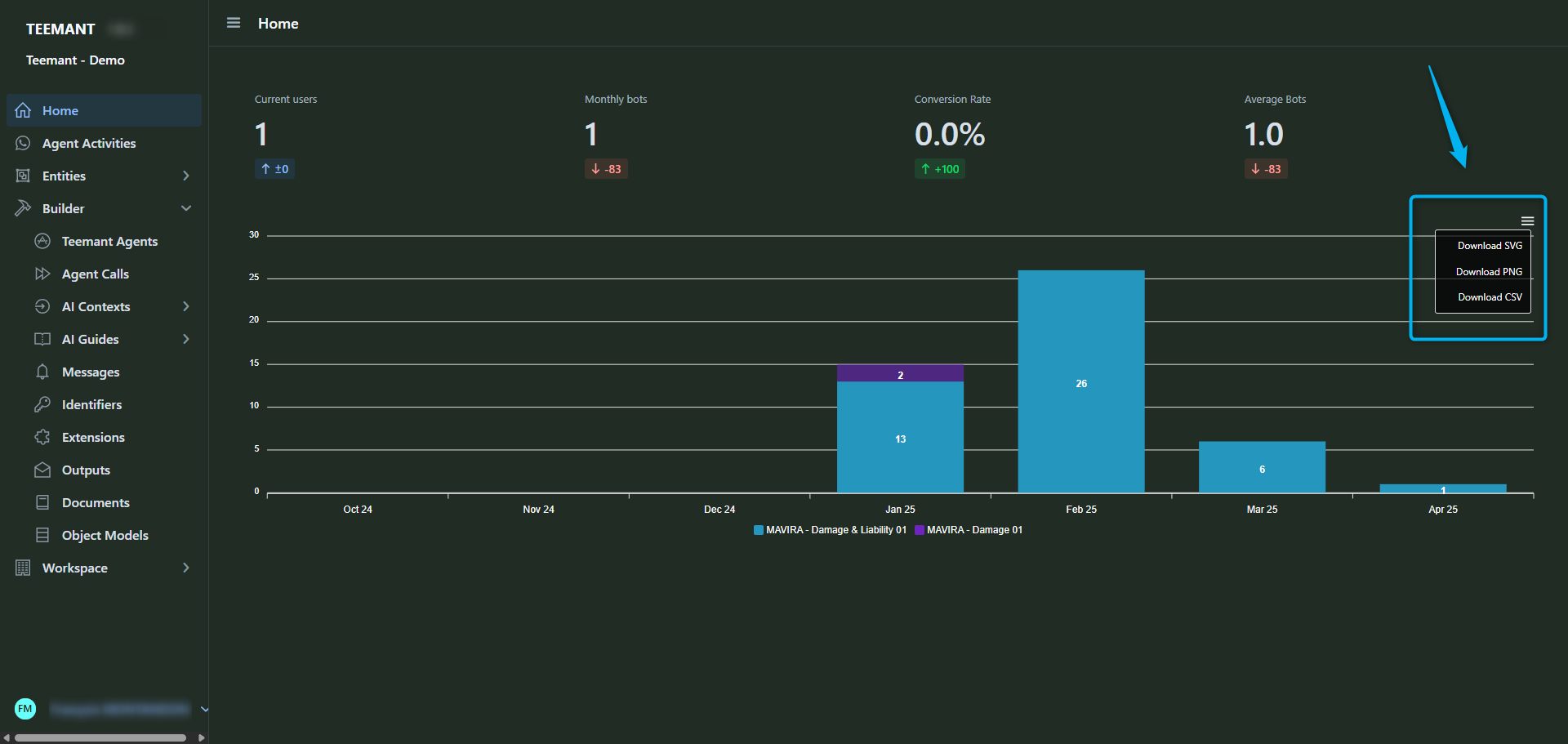Click the sidebar scroll left arrow
The height and width of the screenshot is (744, 1568).
pyautogui.click(x=7, y=737)
